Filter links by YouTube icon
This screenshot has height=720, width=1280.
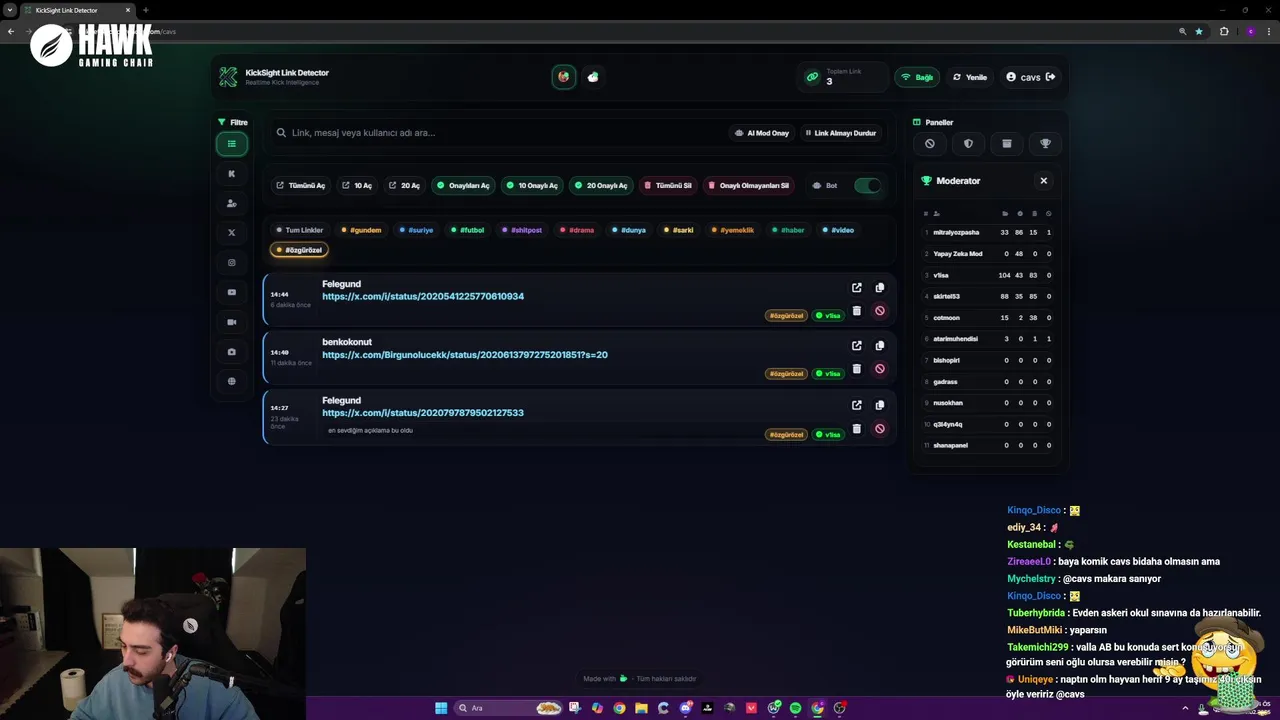pos(231,292)
